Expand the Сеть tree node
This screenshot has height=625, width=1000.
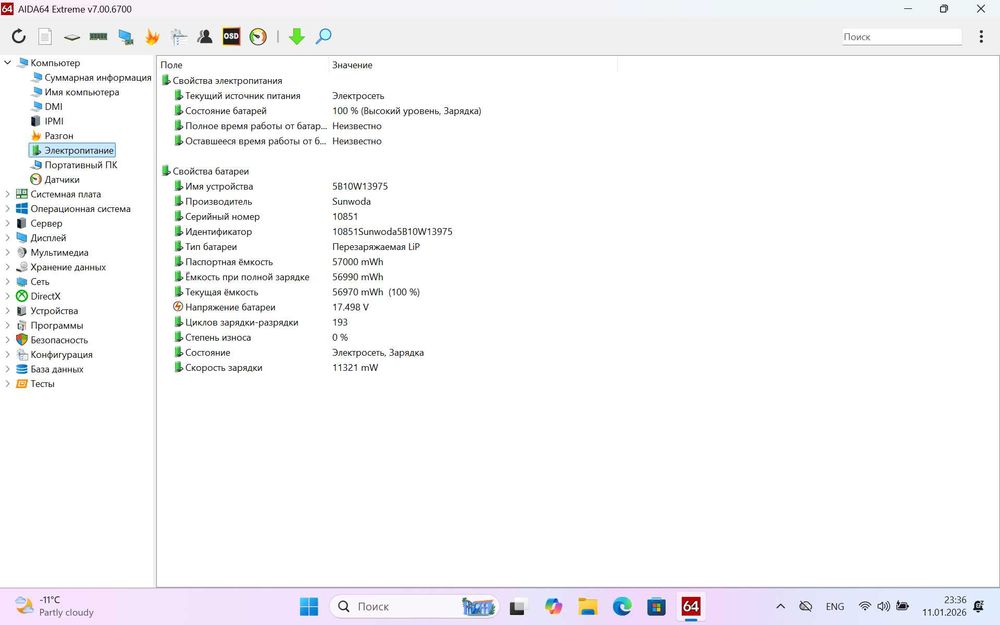8,281
